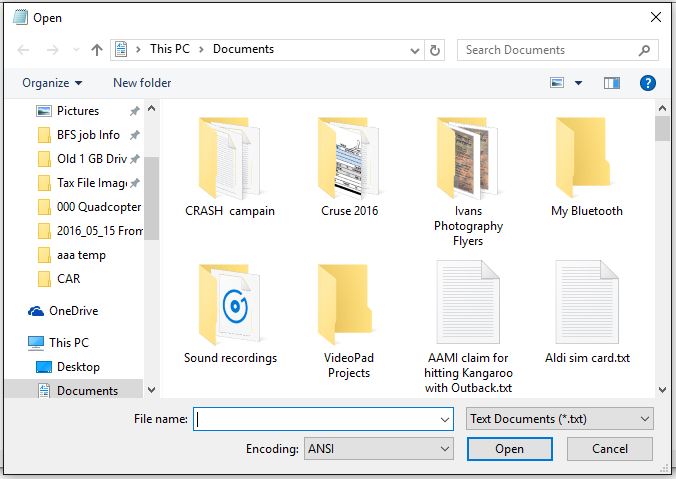Select OneDrive in the navigation pane
The image size is (676, 479).
point(73,311)
